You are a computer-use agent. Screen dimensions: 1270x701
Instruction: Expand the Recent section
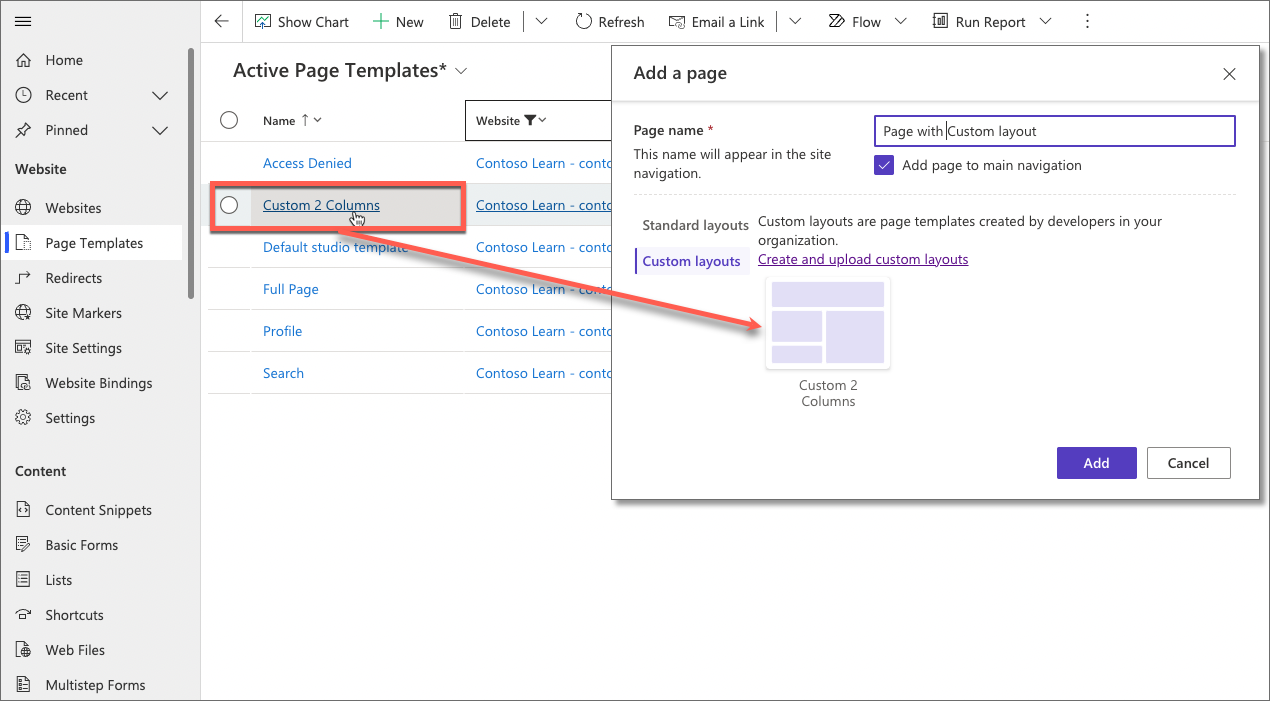tap(159, 94)
